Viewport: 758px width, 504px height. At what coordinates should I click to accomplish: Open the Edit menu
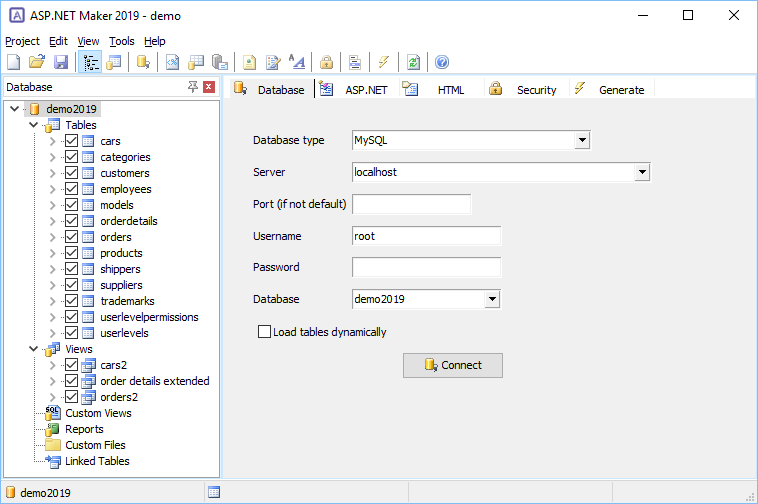tap(58, 42)
